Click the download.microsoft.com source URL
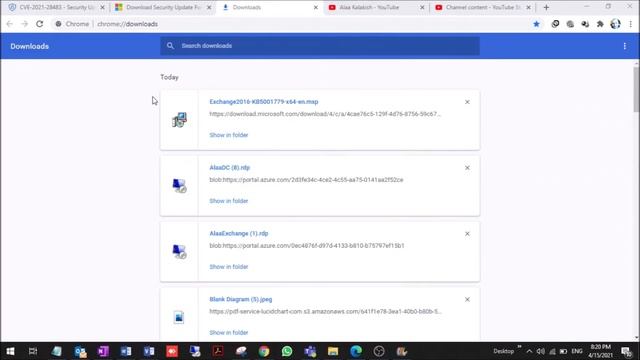This screenshot has height=360, width=640. (325, 114)
